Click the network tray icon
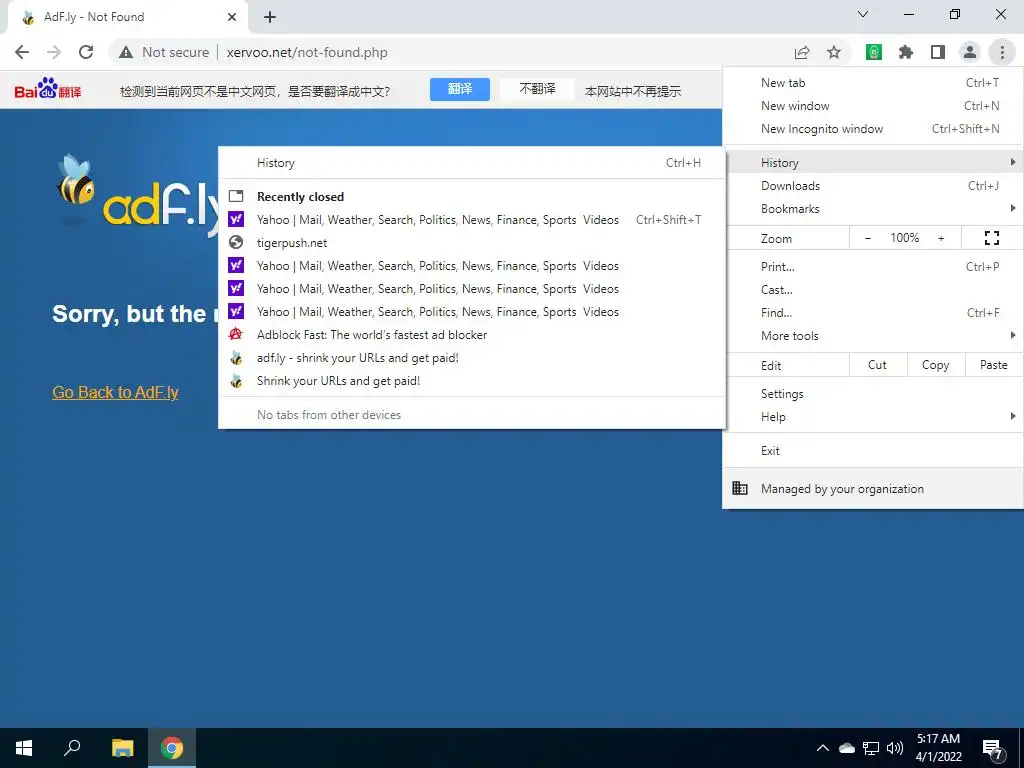Image resolution: width=1024 pixels, height=768 pixels. (871, 748)
